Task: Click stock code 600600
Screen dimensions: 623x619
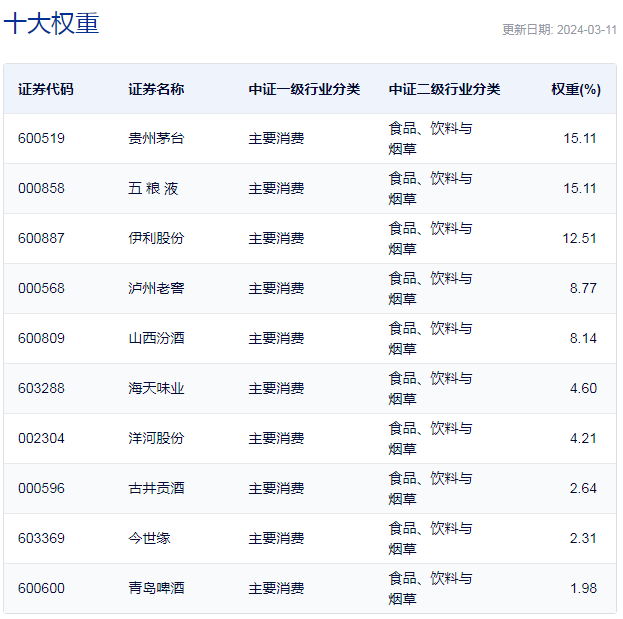Action: [41, 589]
